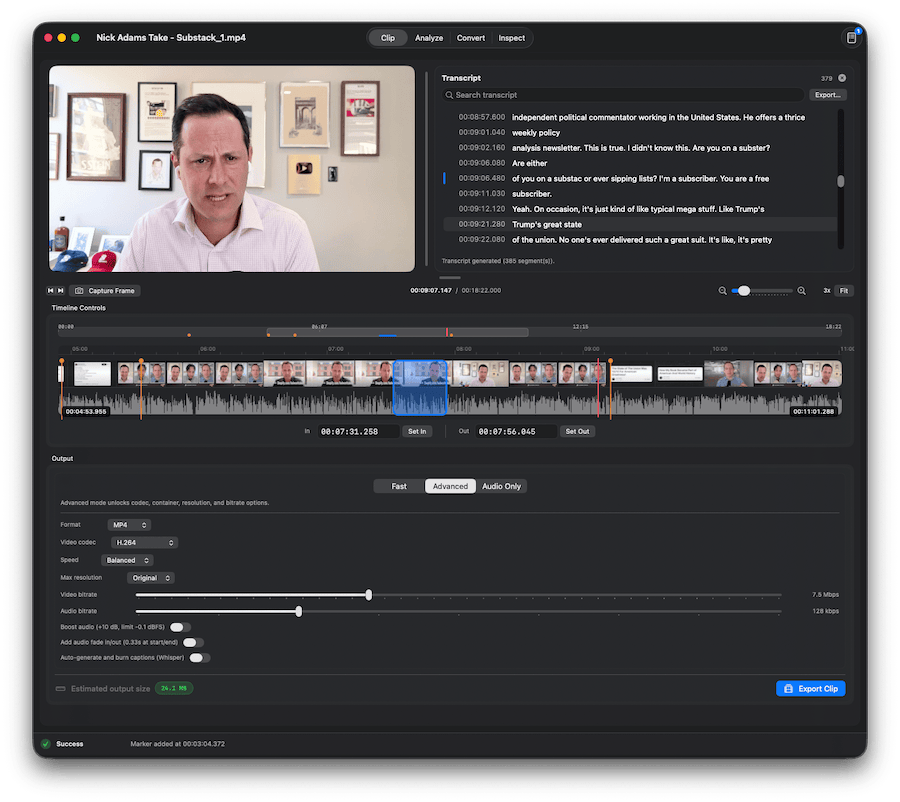Select the zoom in magnifier icon
This screenshot has height=802, width=900.
pos(801,290)
